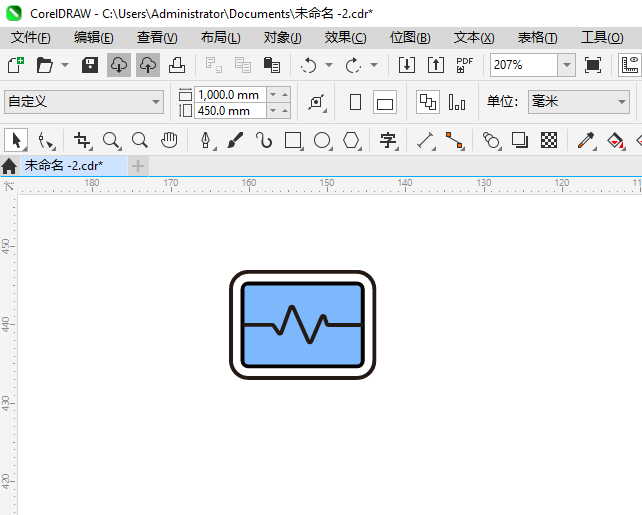Select the Pen curve tool
Viewport: 642px width, 515px height.
pos(206,140)
